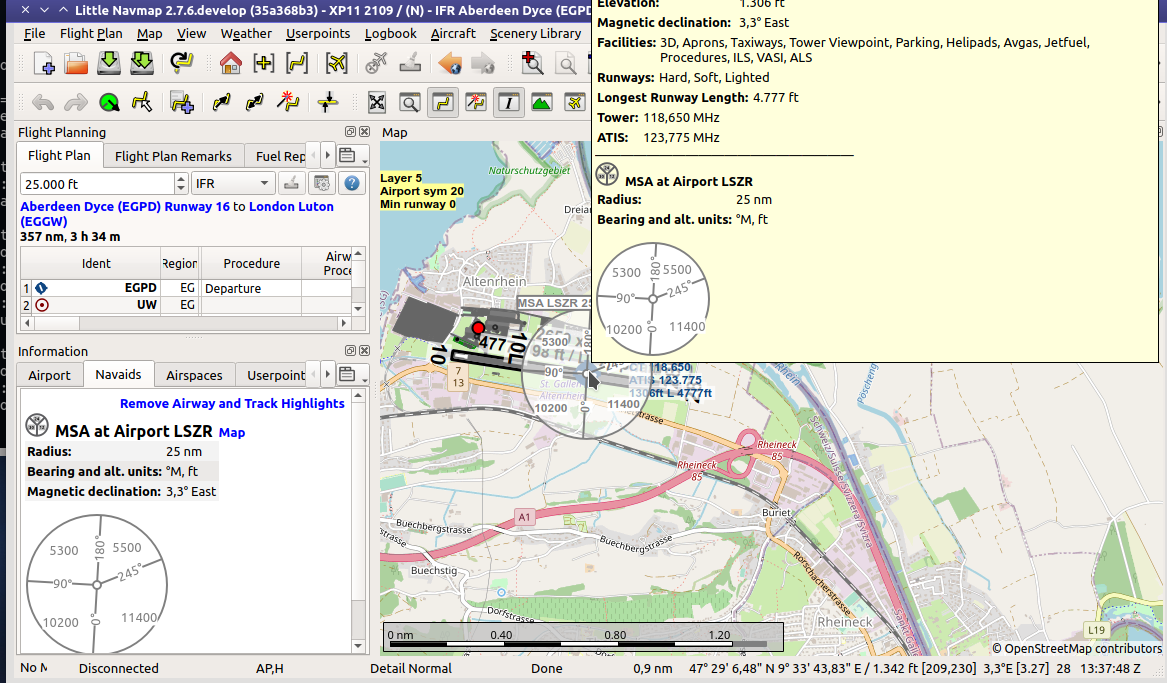
Task: Float the Flight Planning dock
Action: pos(351,132)
